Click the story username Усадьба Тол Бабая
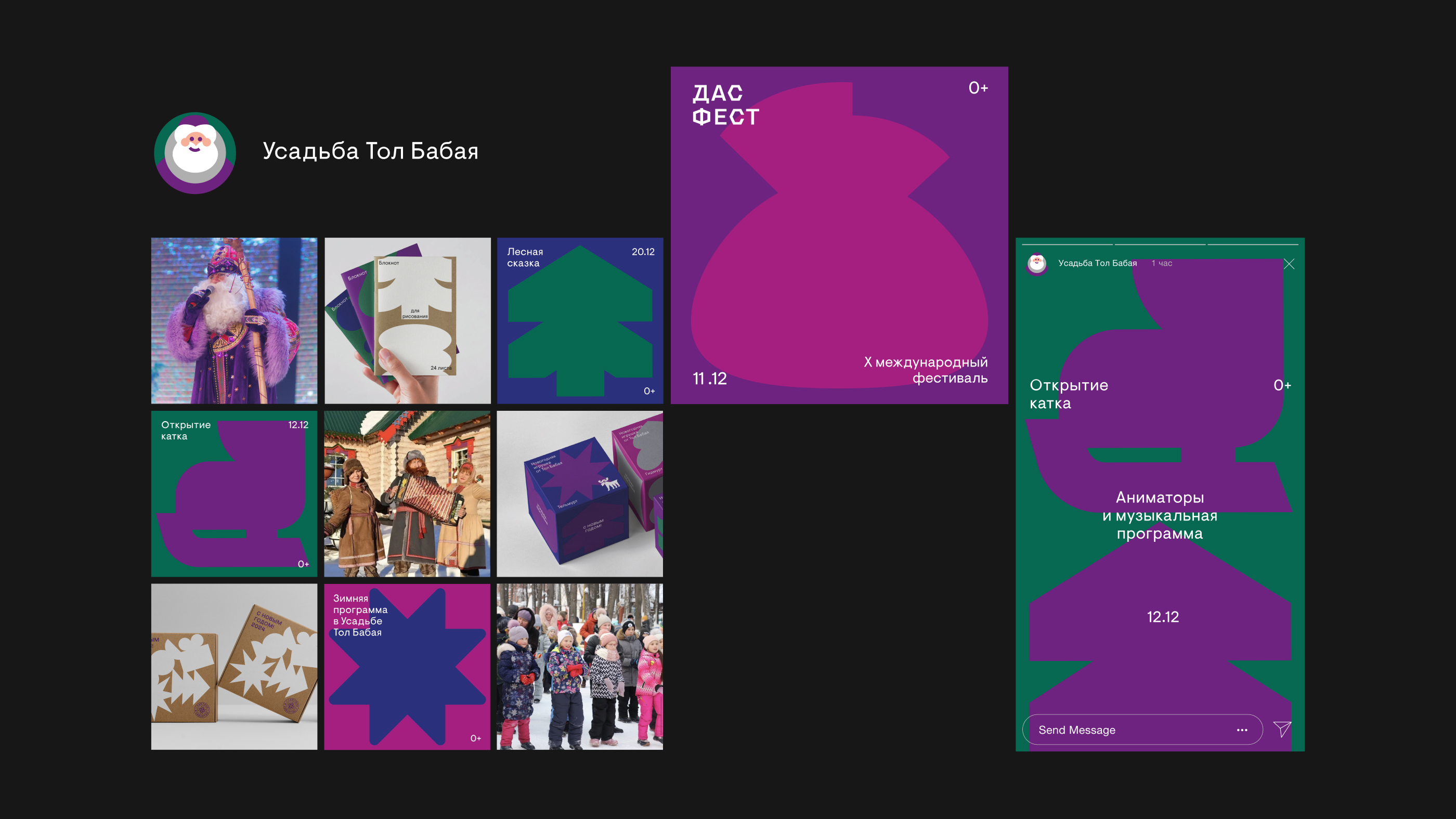This screenshot has width=1456, height=819. [1097, 264]
